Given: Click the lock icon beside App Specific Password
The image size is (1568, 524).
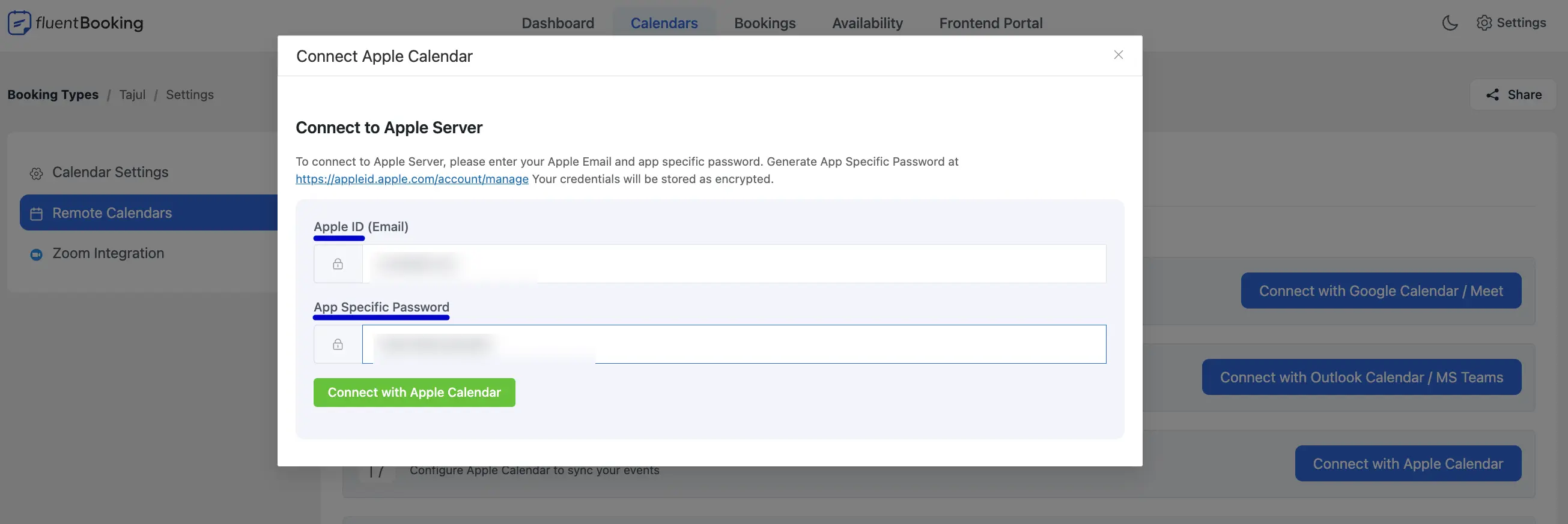Looking at the screenshot, I should point(338,345).
